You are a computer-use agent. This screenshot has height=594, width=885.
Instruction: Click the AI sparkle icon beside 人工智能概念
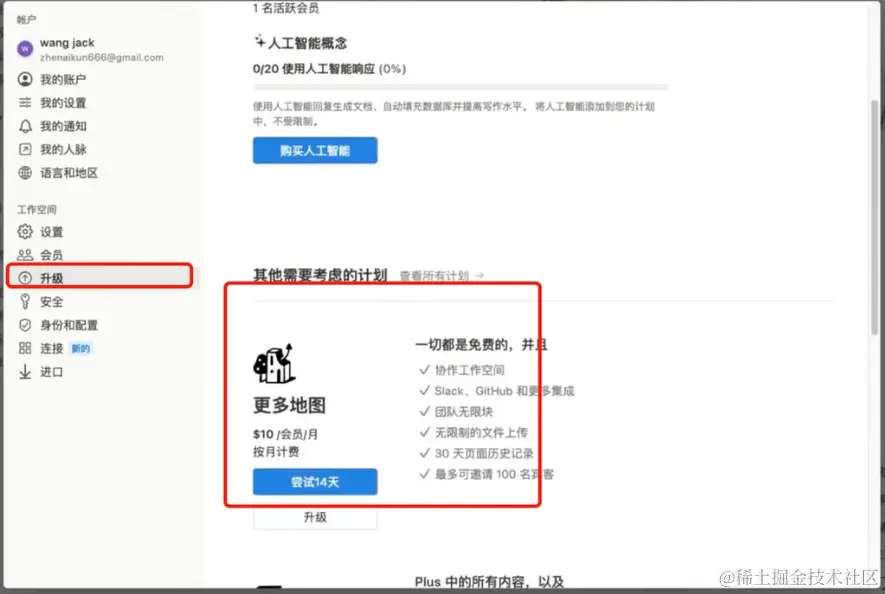(x=260, y=41)
